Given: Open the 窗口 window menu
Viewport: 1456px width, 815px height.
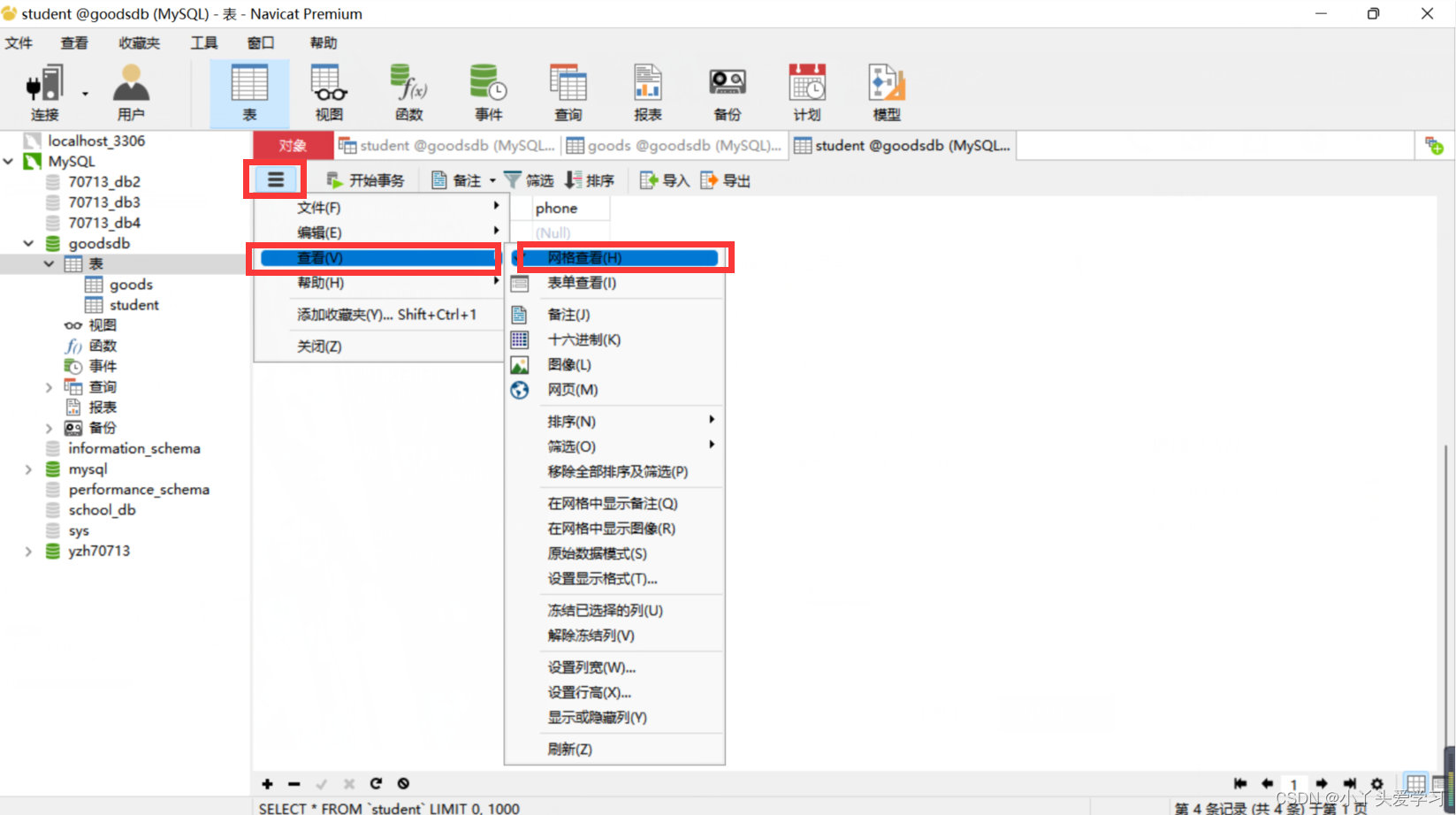Looking at the screenshot, I should [261, 42].
